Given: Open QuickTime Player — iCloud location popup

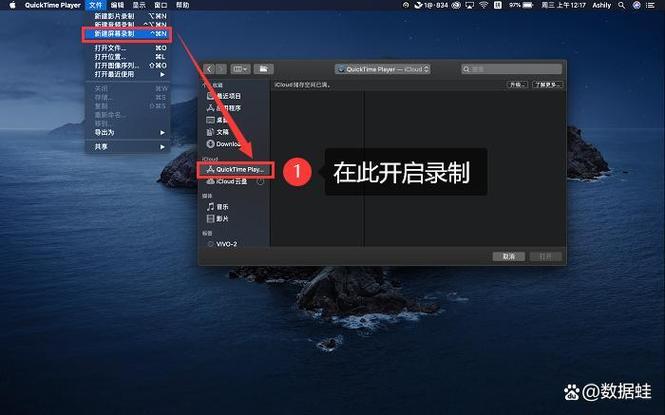Looking at the screenshot, I should [383, 69].
